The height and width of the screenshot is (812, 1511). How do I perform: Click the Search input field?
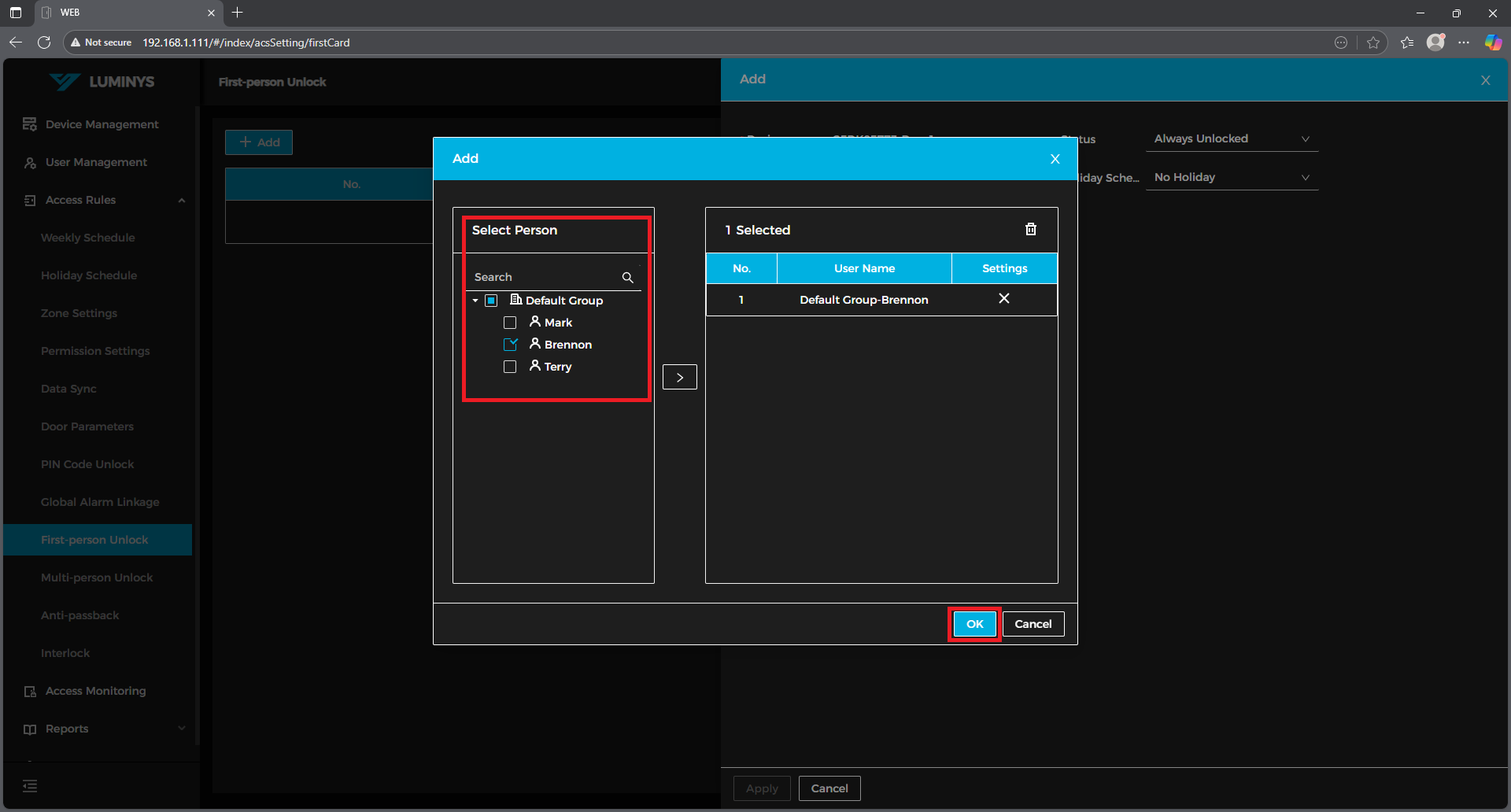[543, 277]
